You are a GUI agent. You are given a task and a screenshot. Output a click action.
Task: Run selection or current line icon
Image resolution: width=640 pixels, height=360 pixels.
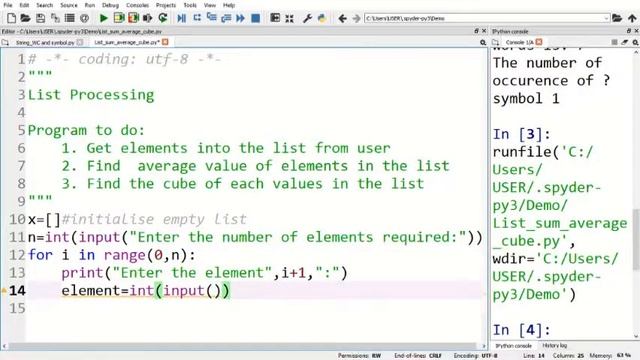coord(148,18)
